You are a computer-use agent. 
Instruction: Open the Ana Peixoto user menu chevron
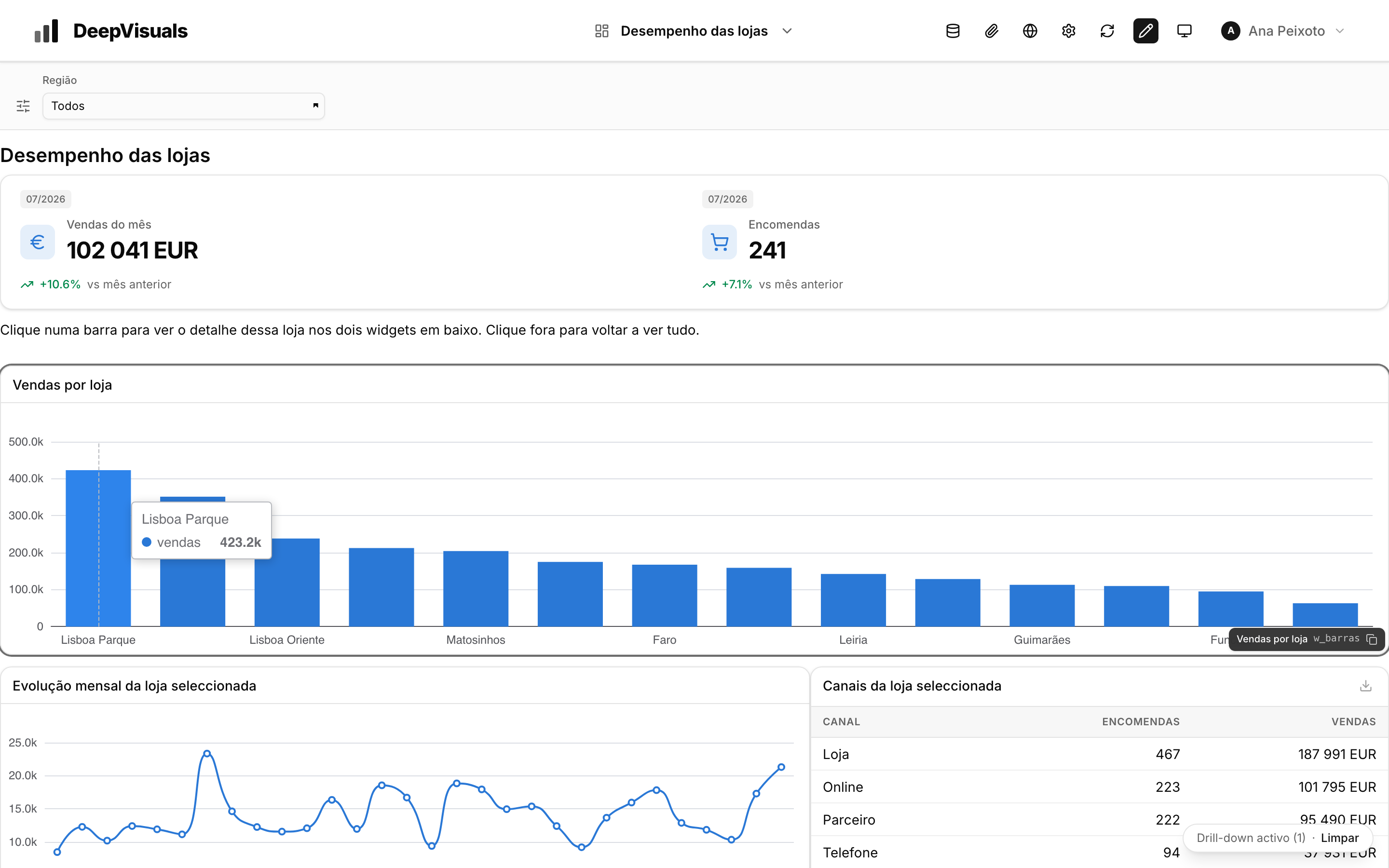click(x=1340, y=31)
